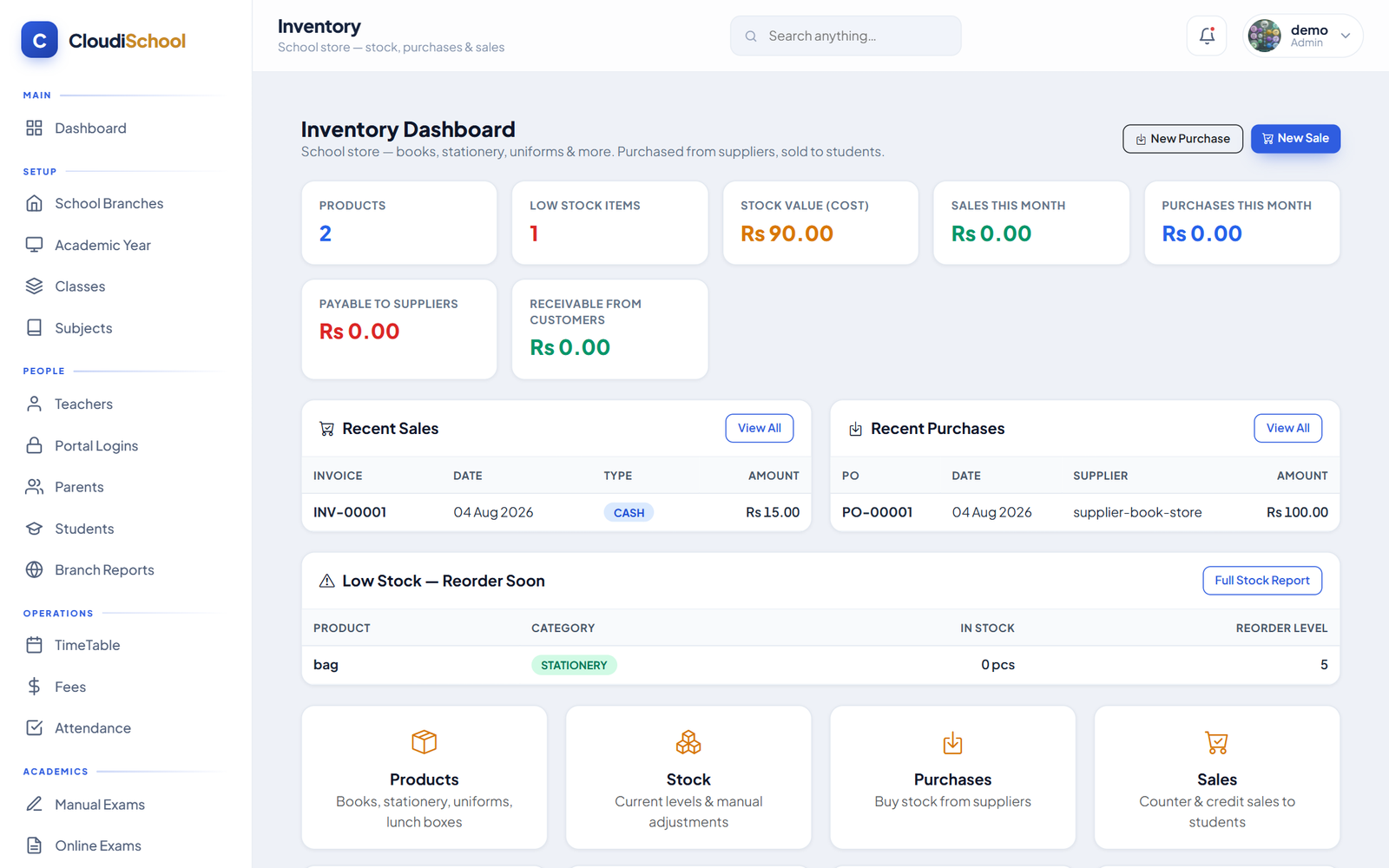
Task: Click the STATIONERY category badge
Action: coord(574,665)
